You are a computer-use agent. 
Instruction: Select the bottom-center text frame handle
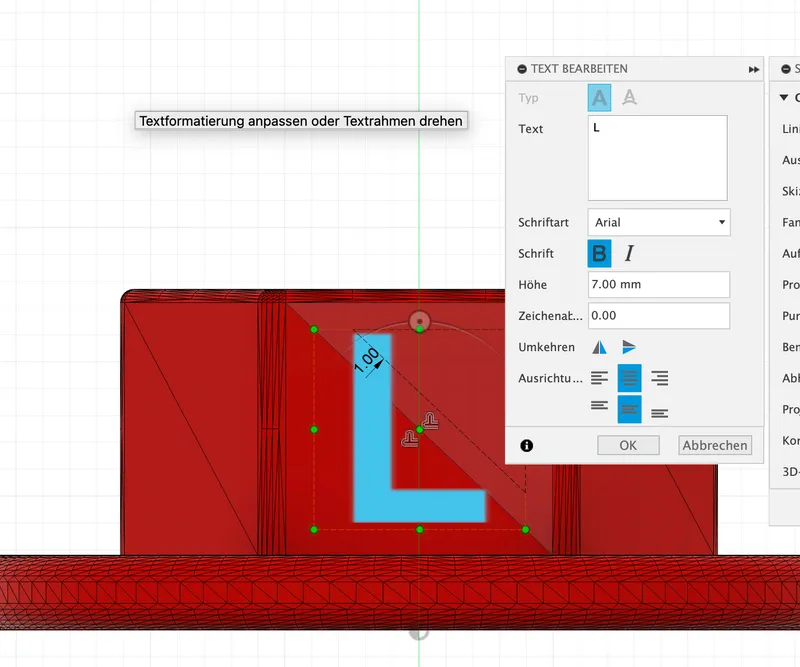point(419,530)
